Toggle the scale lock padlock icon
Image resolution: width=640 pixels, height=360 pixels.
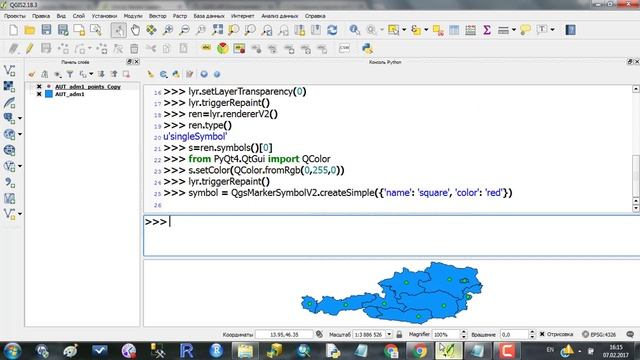(x=399, y=334)
